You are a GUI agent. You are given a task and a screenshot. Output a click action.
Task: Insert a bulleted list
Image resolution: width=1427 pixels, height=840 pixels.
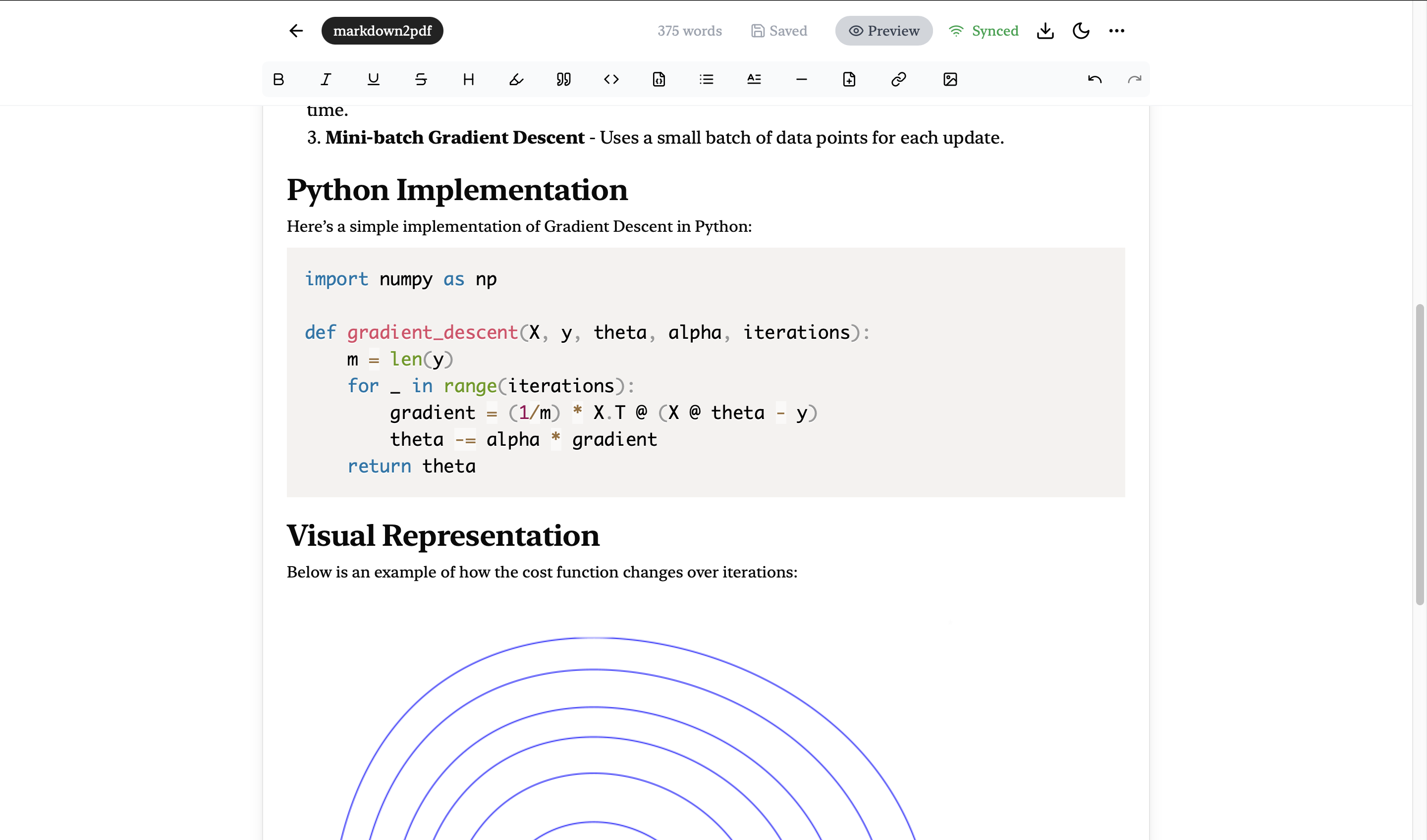click(706, 79)
